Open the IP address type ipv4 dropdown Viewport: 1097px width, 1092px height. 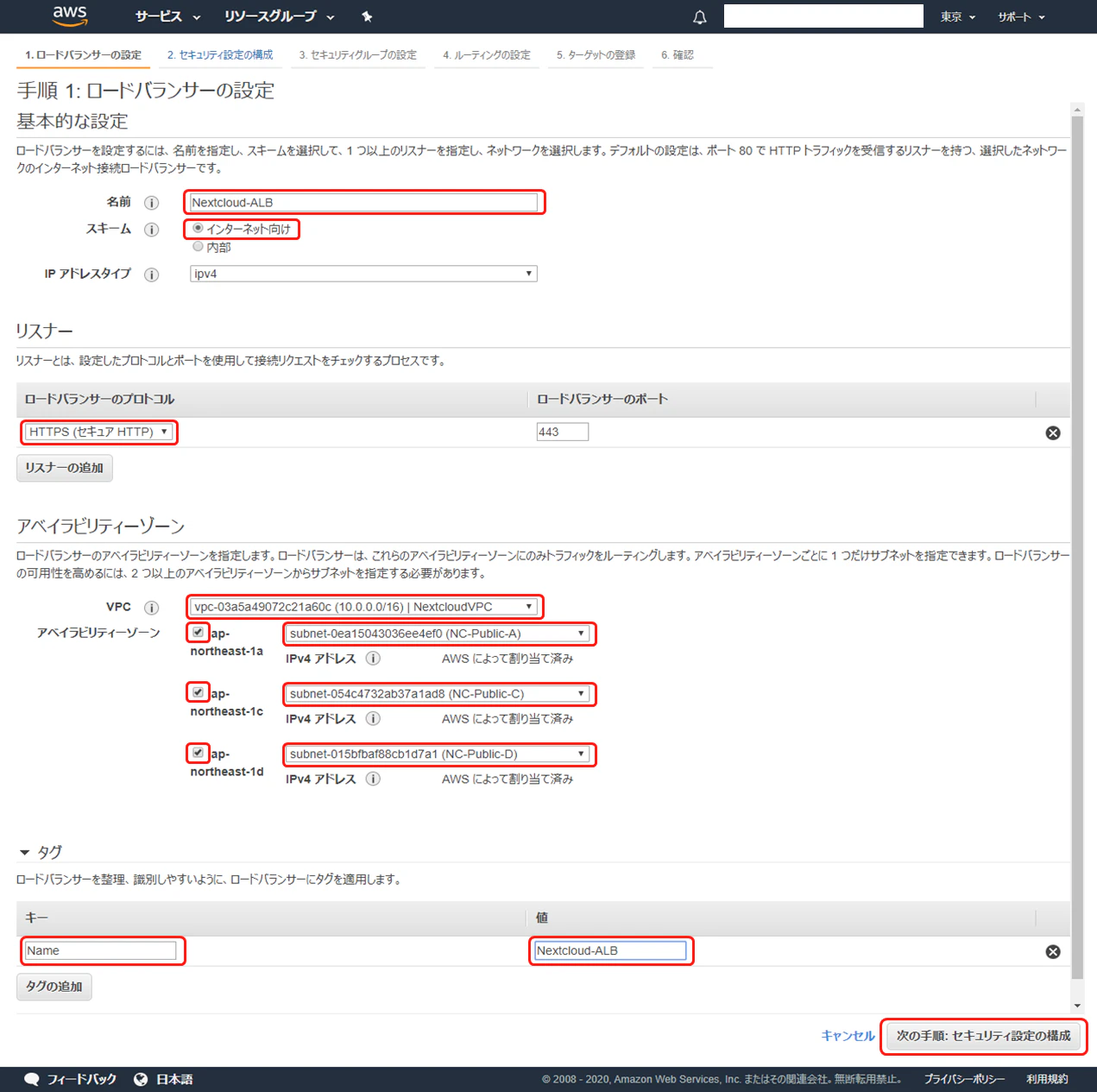pos(363,274)
